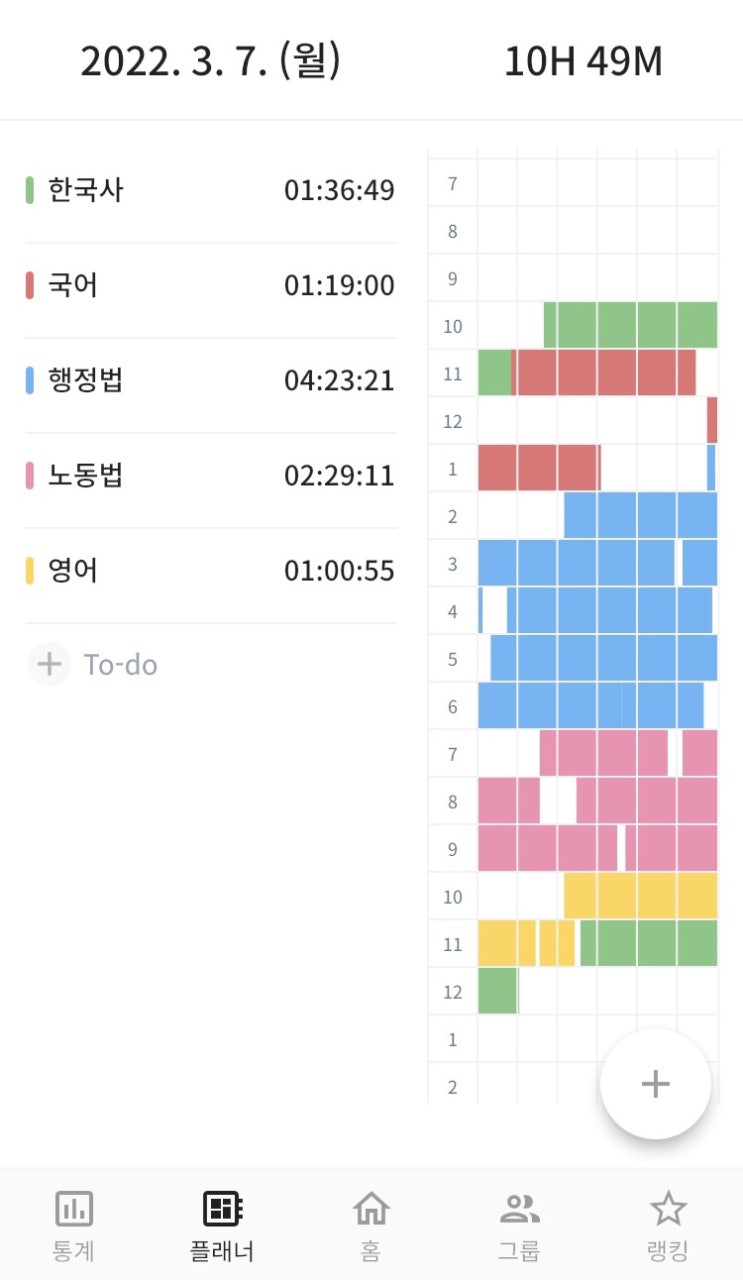Click the red block at 1 PM row

539,468
